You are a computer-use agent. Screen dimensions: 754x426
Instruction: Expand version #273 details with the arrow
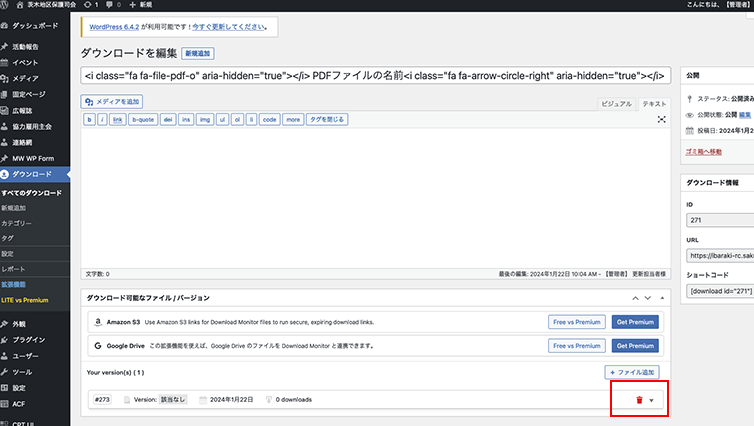coord(652,400)
